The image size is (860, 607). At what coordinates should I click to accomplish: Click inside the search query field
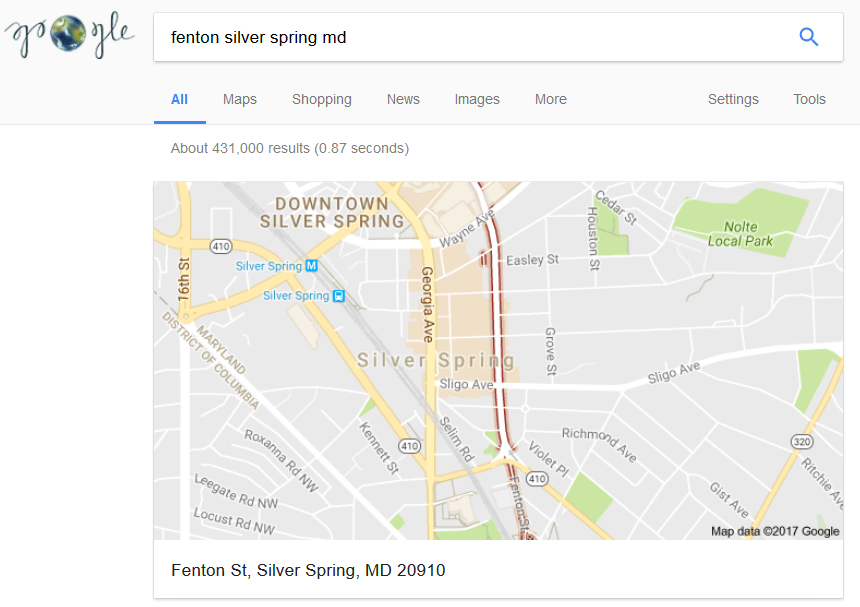470,38
